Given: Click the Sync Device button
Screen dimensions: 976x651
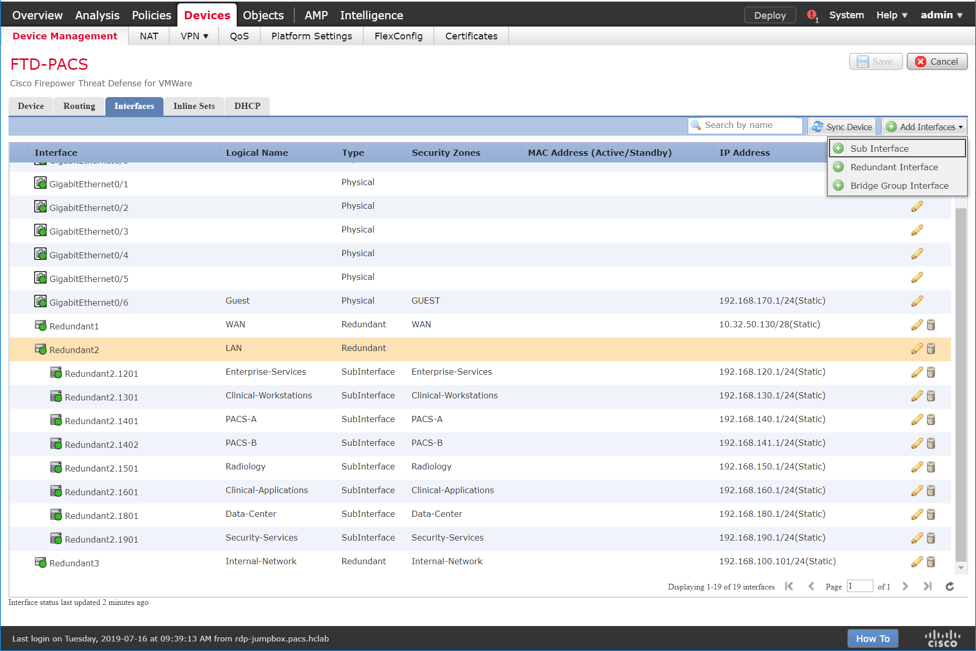Looking at the screenshot, I should pos(842,127).
